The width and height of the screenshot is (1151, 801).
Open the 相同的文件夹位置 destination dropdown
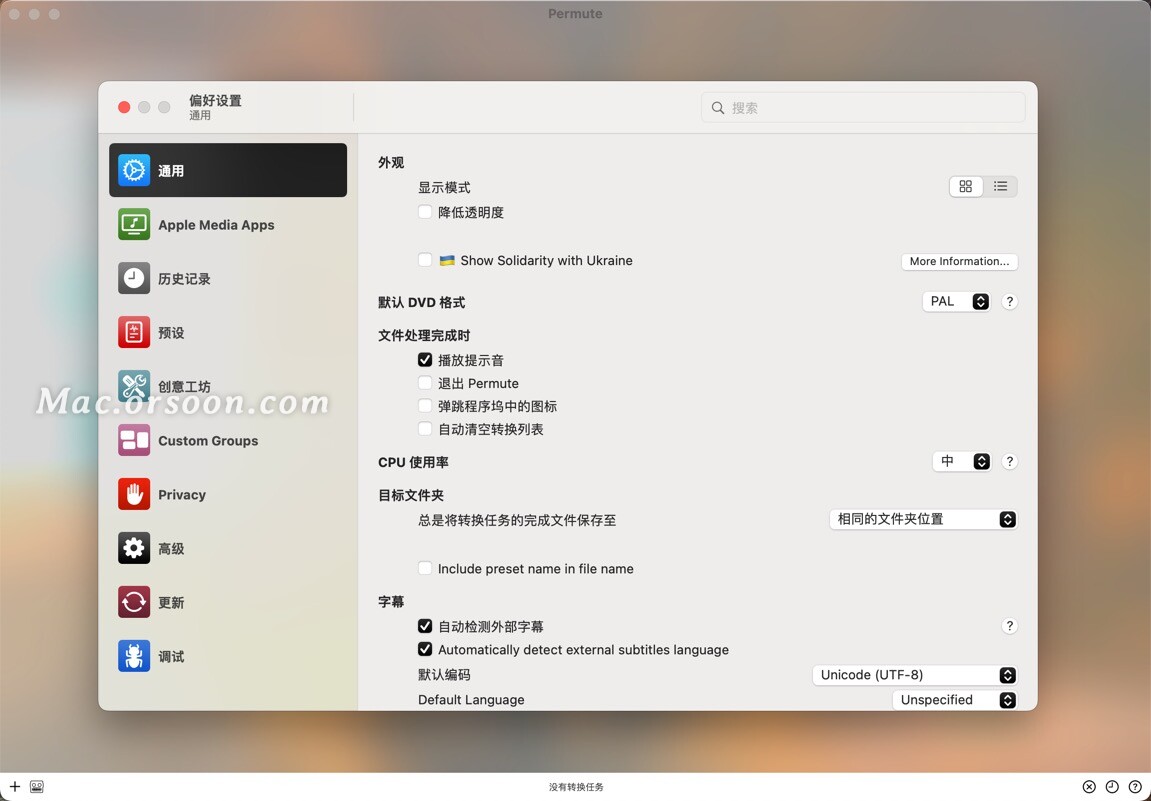click(923, 519)
